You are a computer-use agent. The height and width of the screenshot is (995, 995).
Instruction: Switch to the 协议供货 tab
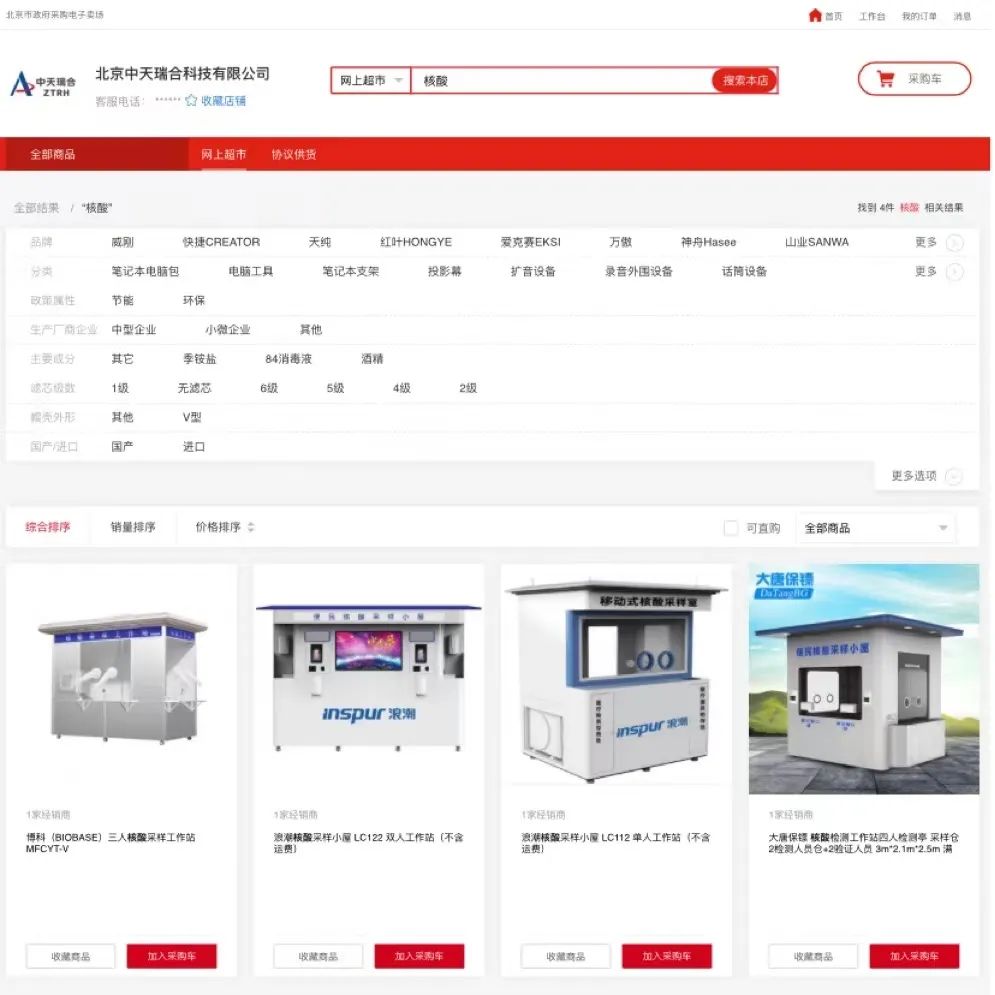coord(294,155)
